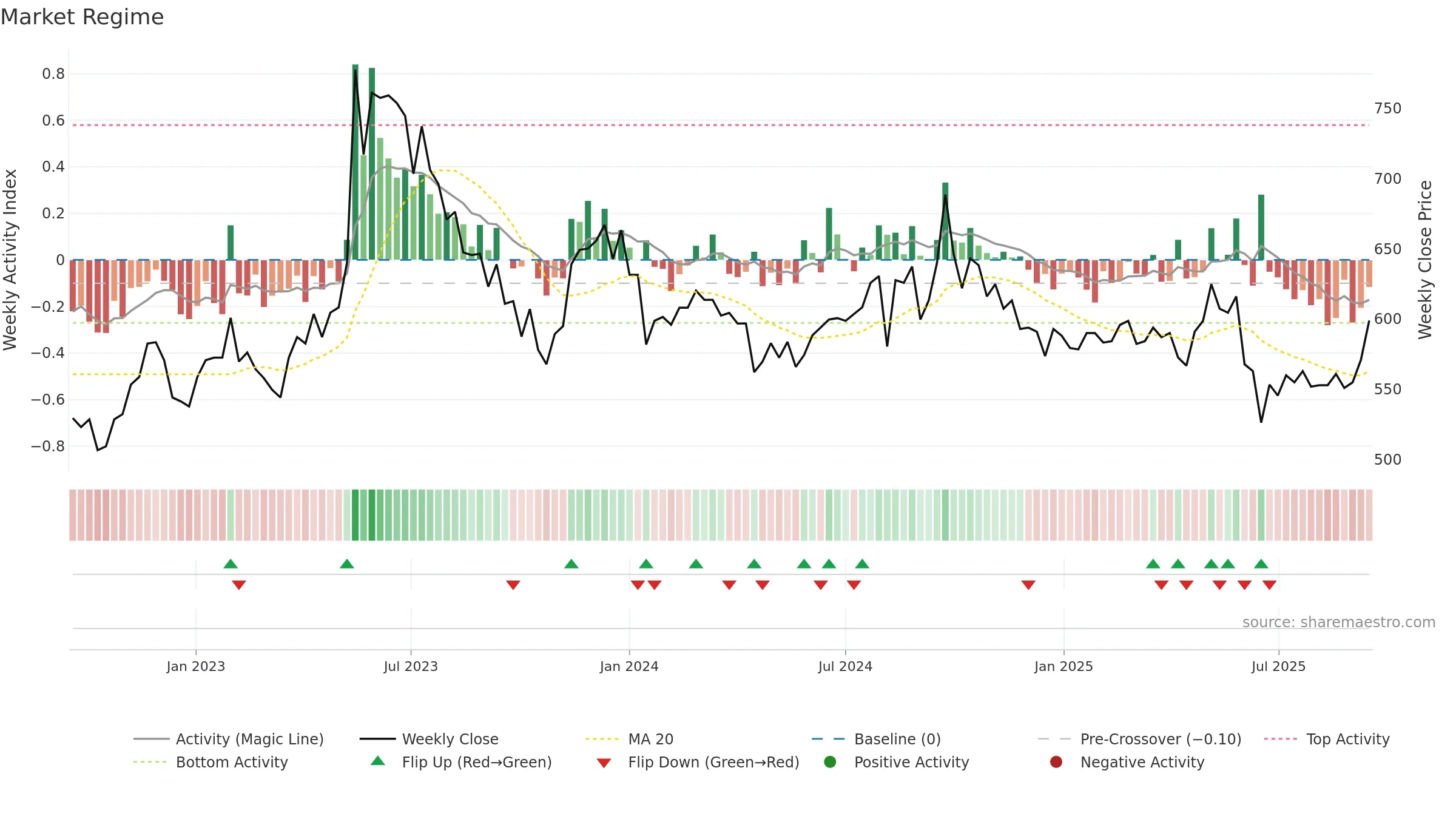Click the 500 price axis label

[x=1388, y=460]
